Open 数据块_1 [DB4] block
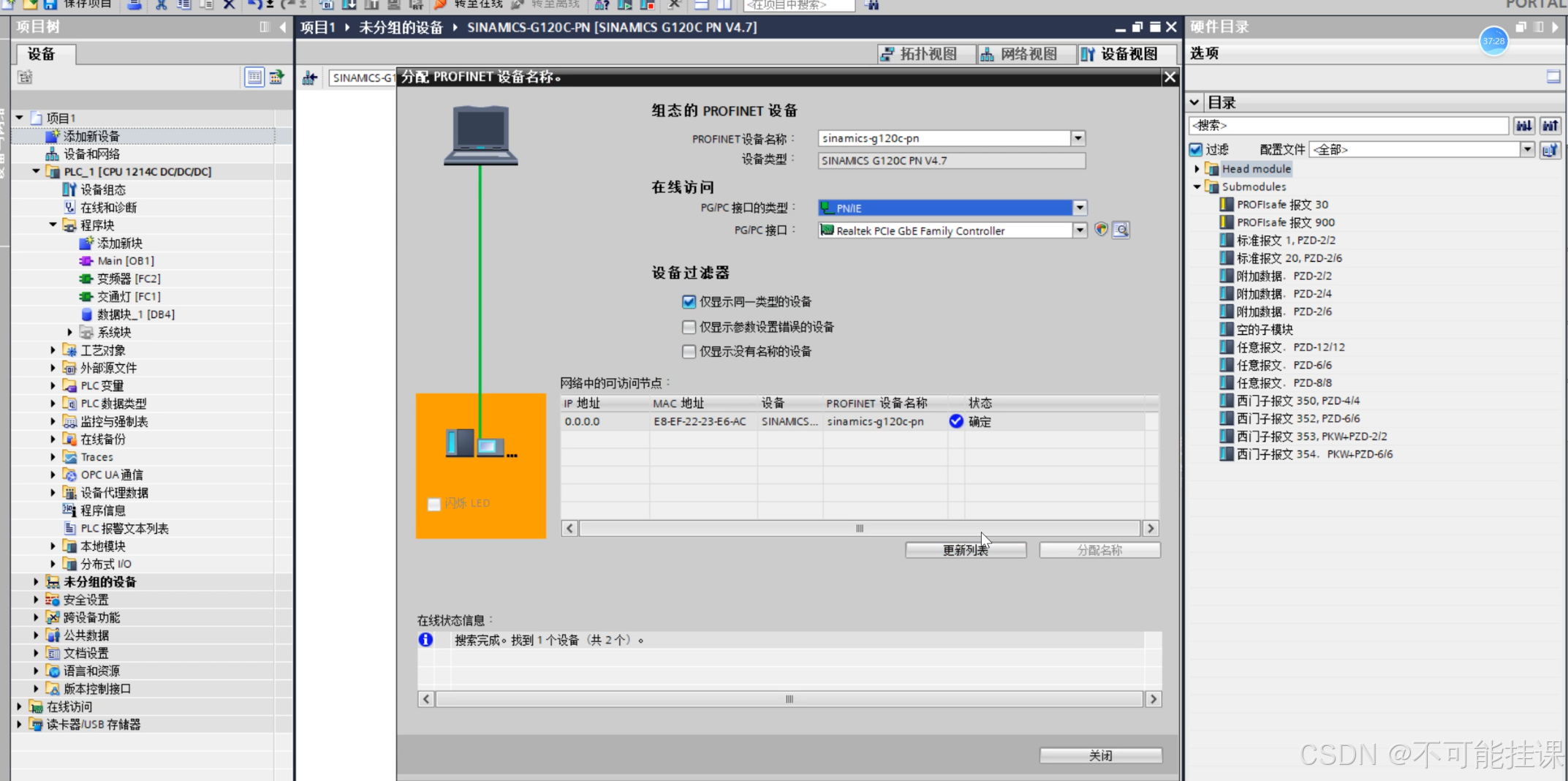This screenshot has height=781, width=1568. [x=136, y=314]
